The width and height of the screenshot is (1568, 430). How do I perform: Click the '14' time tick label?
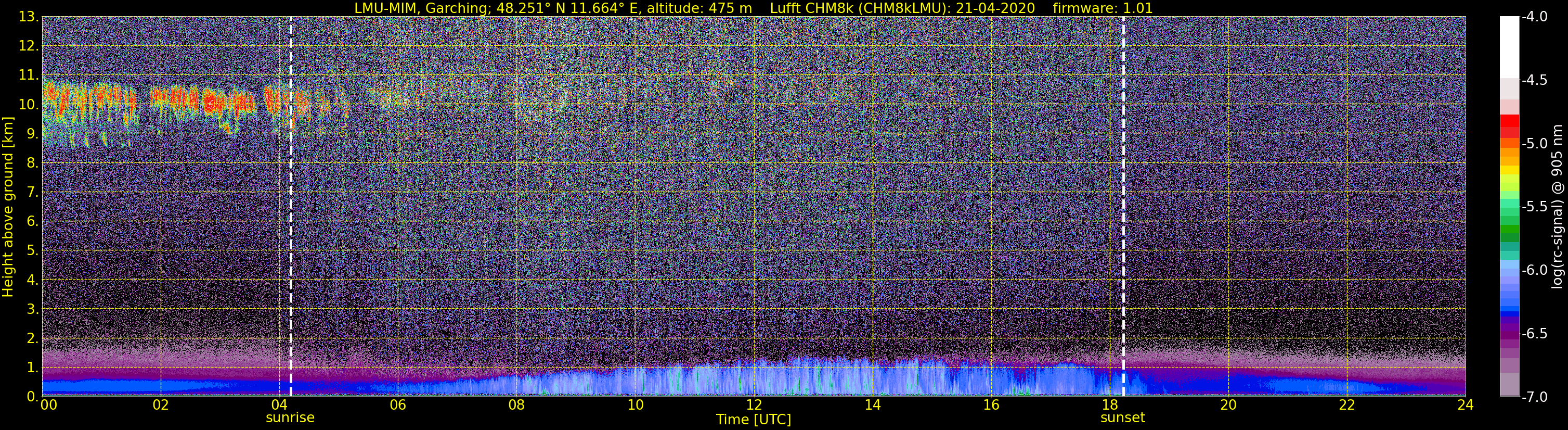point(872,406)
